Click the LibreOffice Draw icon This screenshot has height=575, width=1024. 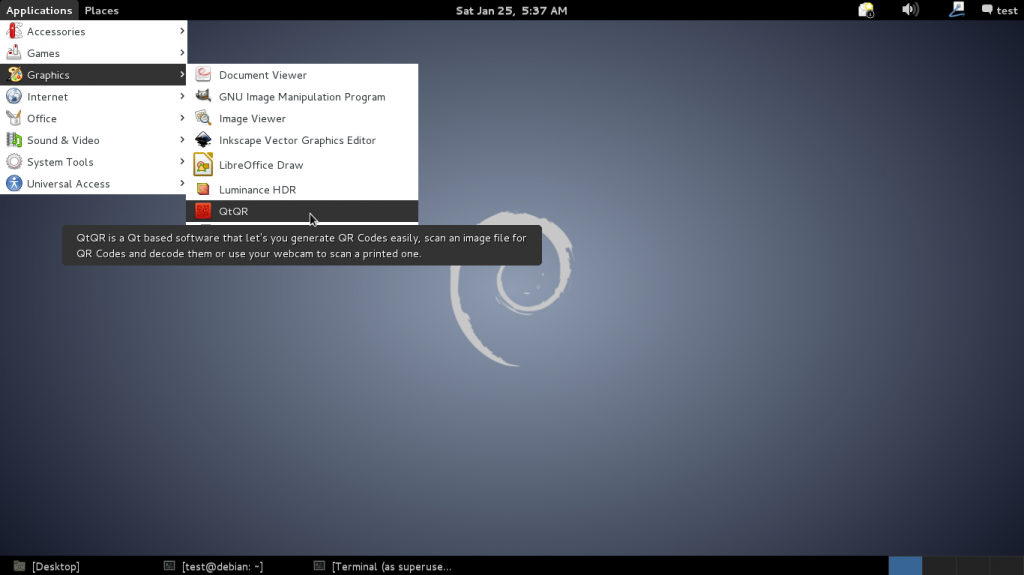click(x=203, y=164)
